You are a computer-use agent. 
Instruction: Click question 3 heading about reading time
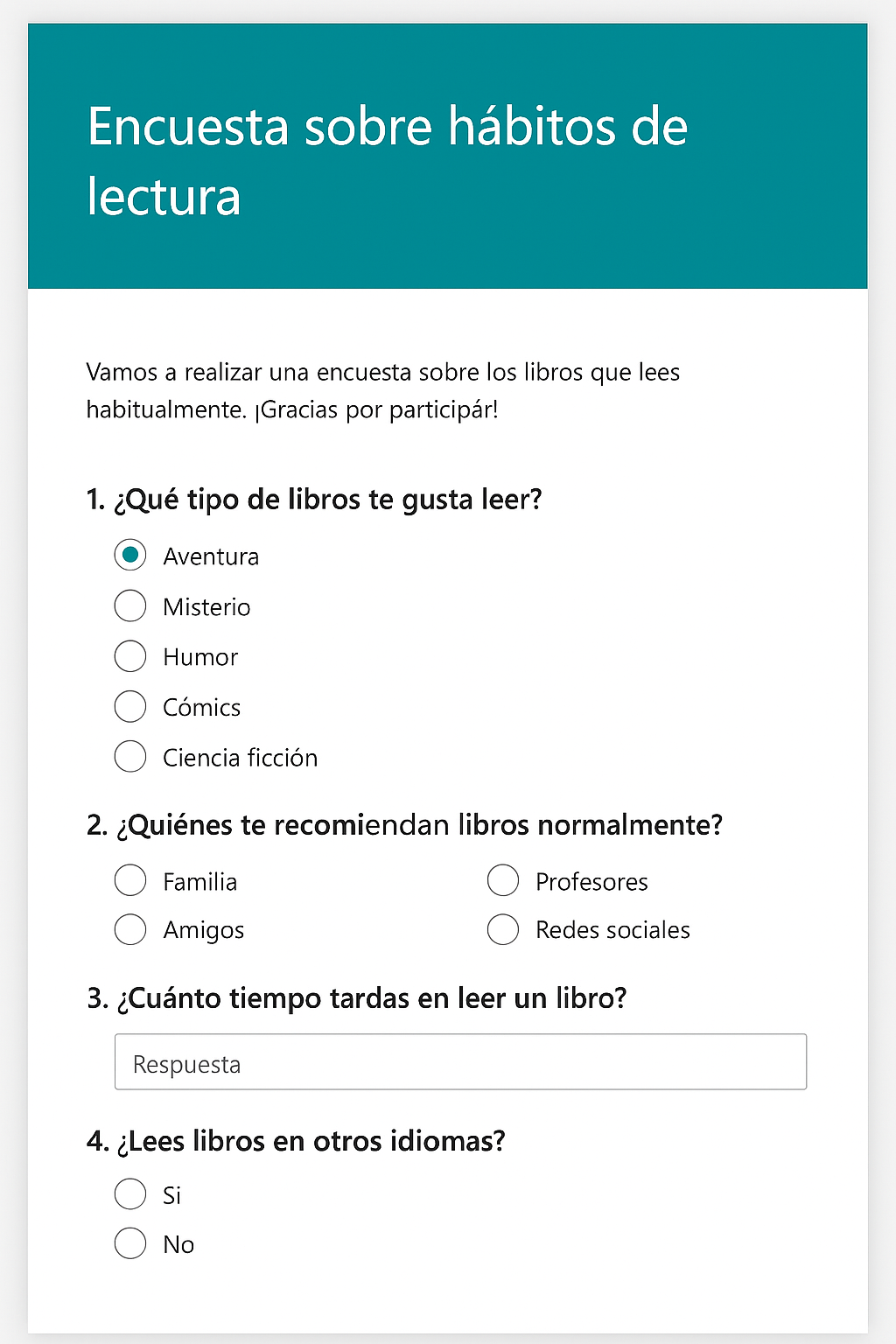click(357, 998)
